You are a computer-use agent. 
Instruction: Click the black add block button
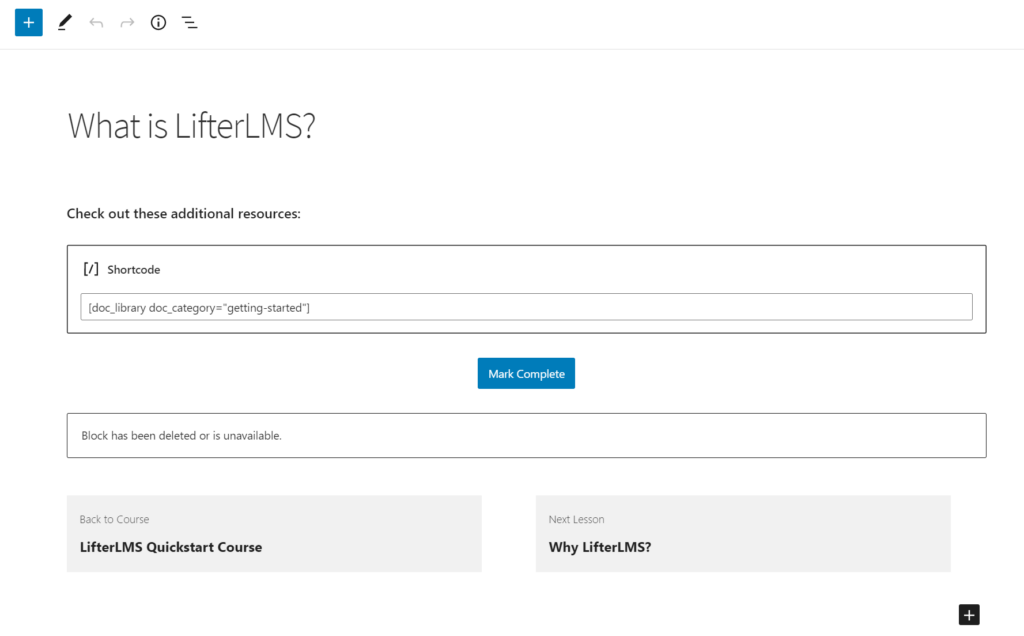[969, 614]
